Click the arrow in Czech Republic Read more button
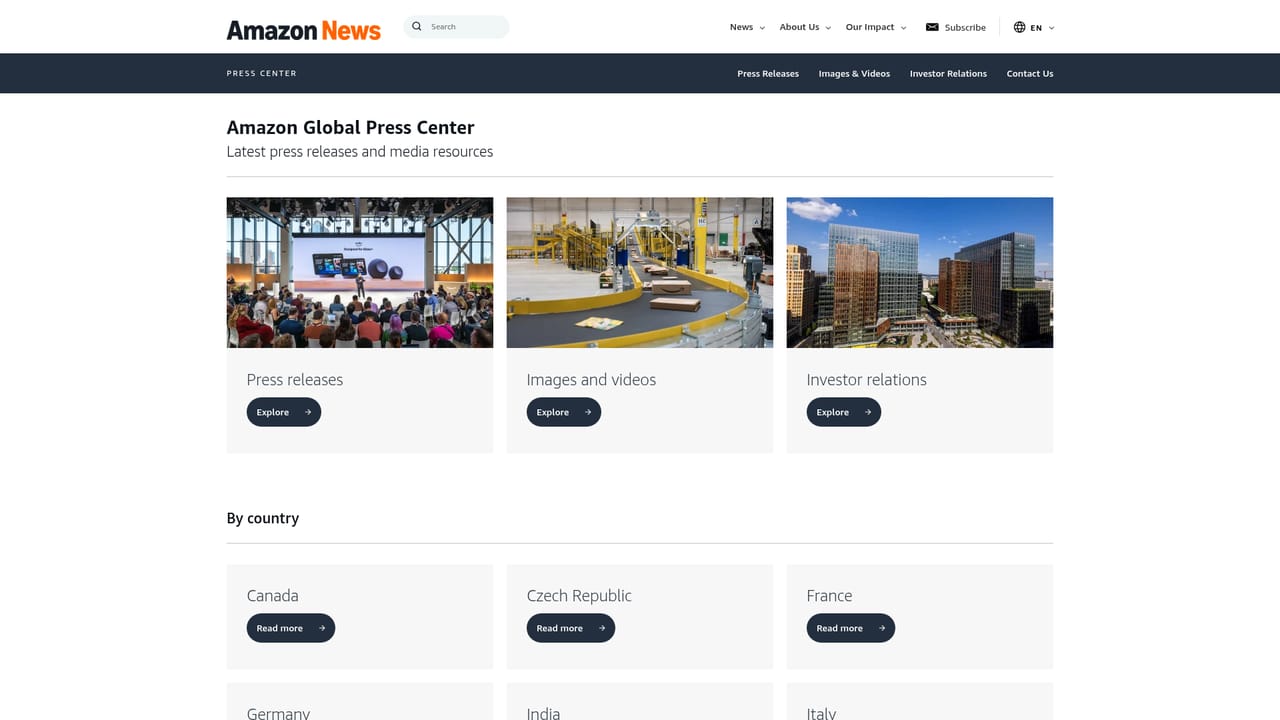Viewport: 1280px width, 720px height. click(x=602, y=628)
